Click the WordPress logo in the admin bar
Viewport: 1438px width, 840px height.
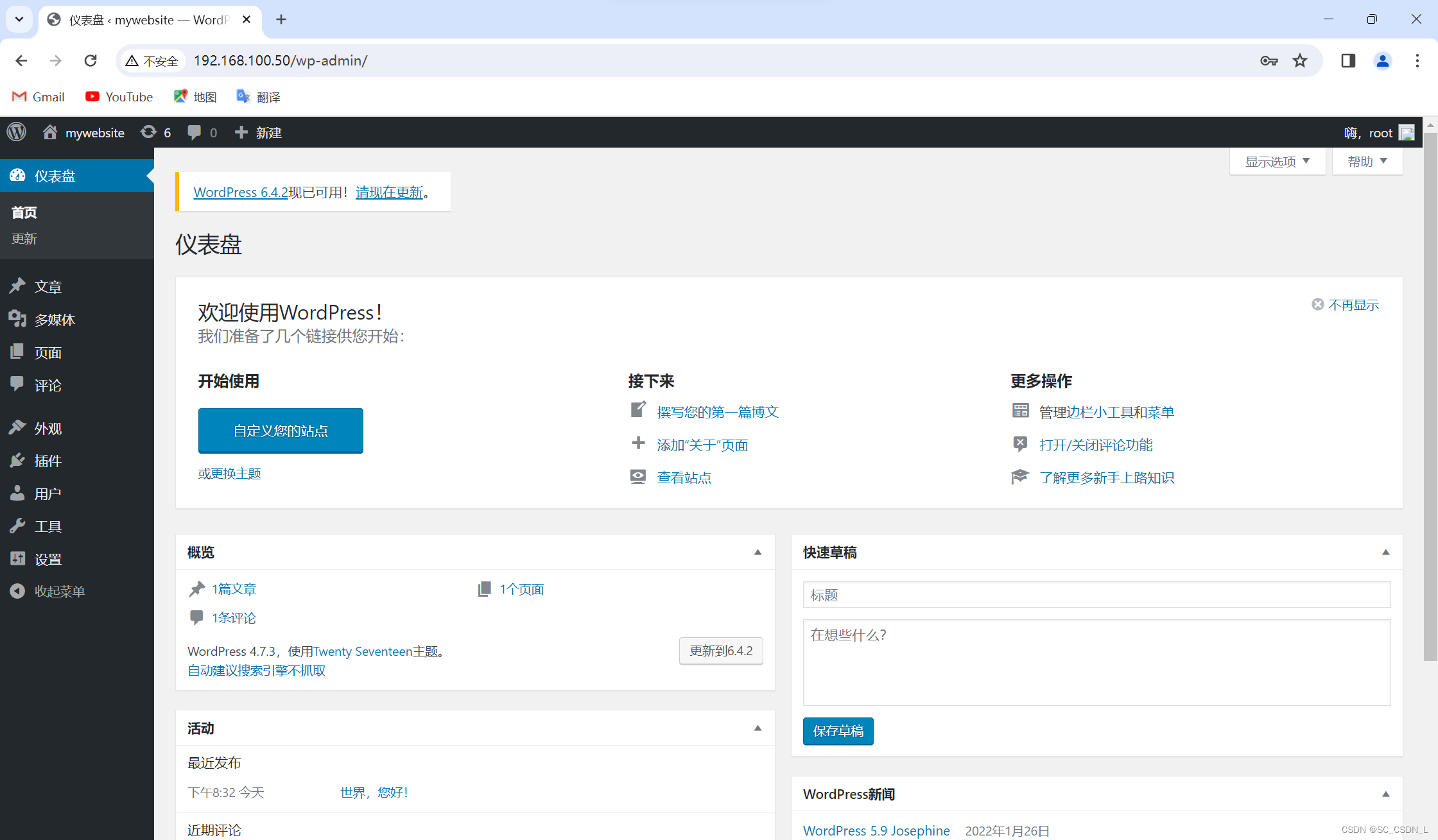pos(16,132)
